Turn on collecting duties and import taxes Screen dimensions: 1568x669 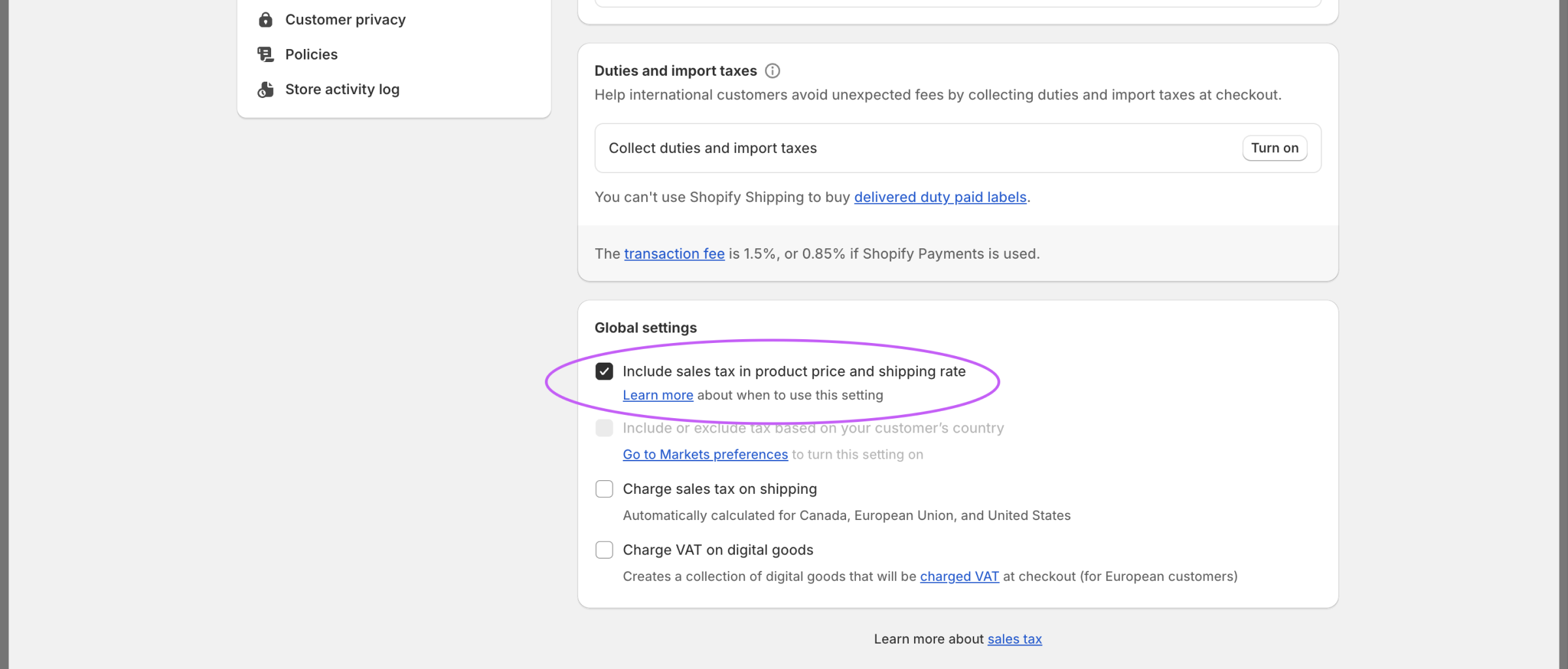(1274, 148)
